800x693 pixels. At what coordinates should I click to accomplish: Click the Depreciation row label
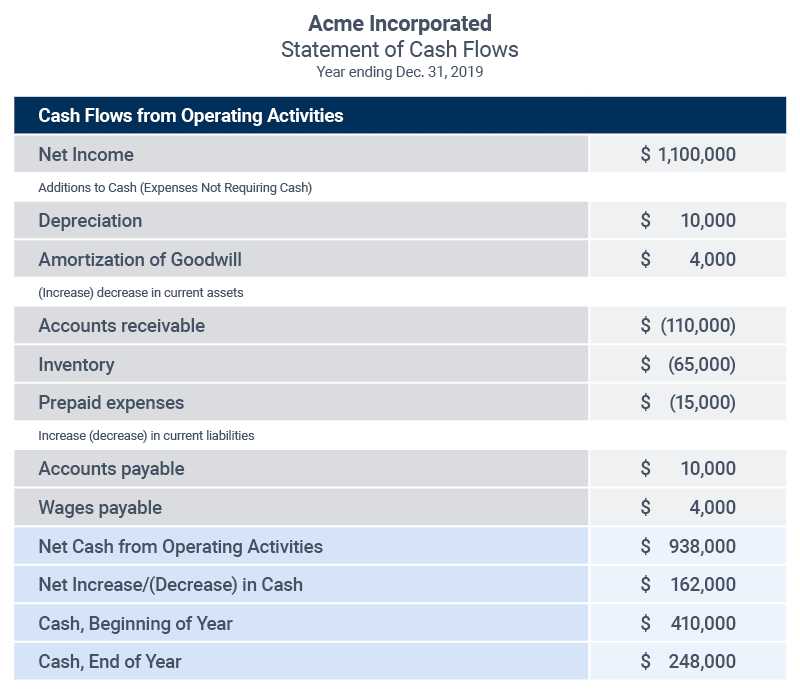click(90, 221)
